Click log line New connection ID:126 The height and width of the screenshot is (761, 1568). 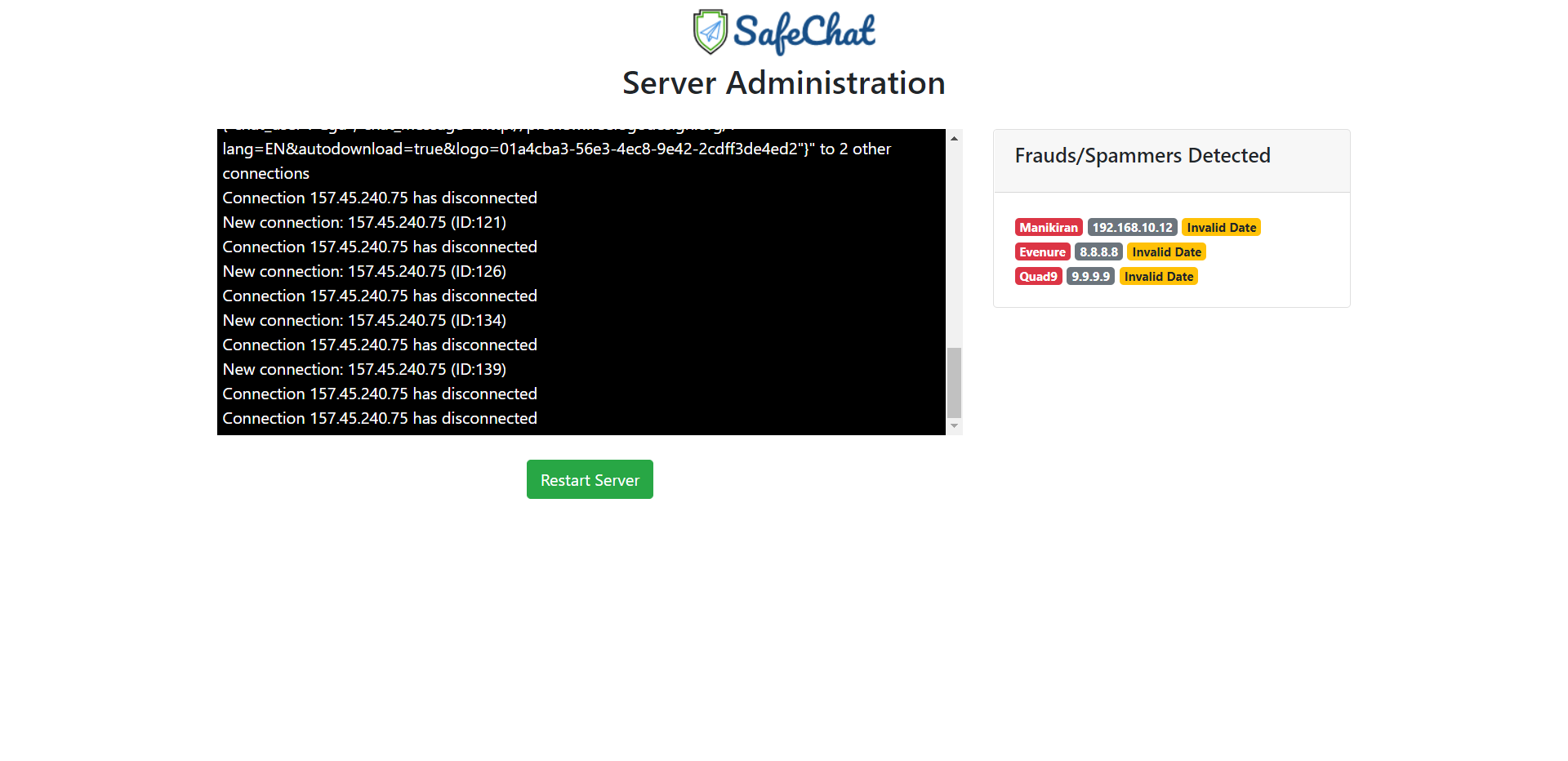(x=364, y=271)
